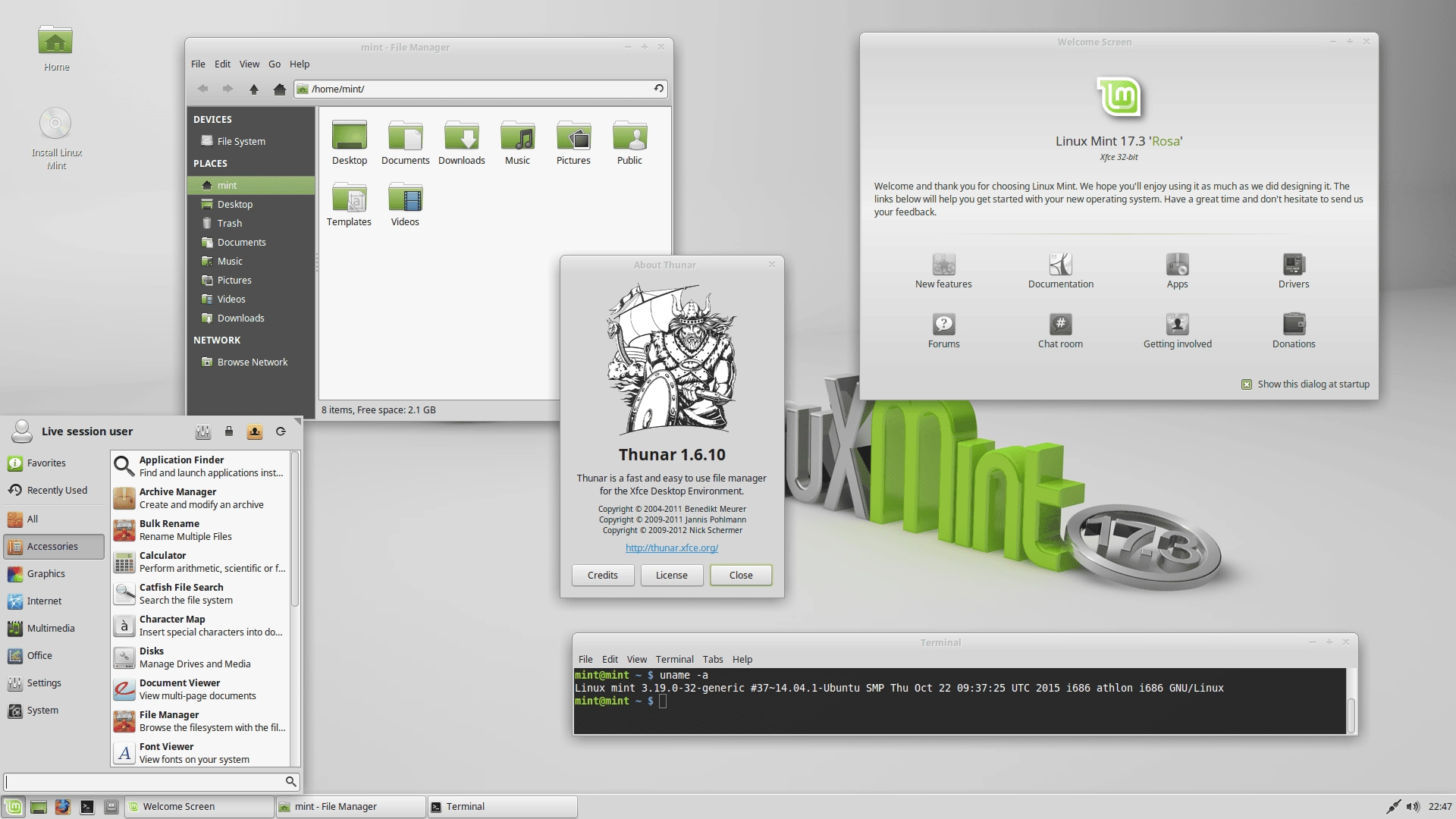
Task: Click the Linux Mint menu panel button
Action: coord(14,807)
